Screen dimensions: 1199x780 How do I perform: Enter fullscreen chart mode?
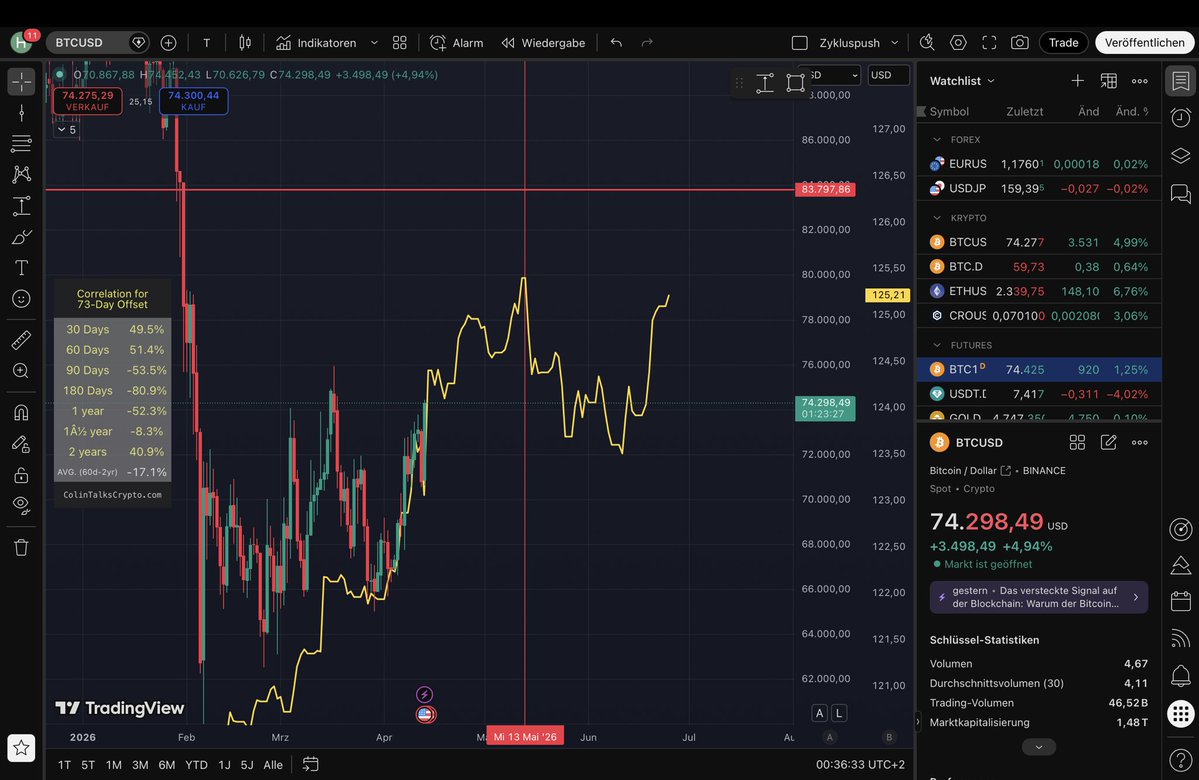point(989,43)
